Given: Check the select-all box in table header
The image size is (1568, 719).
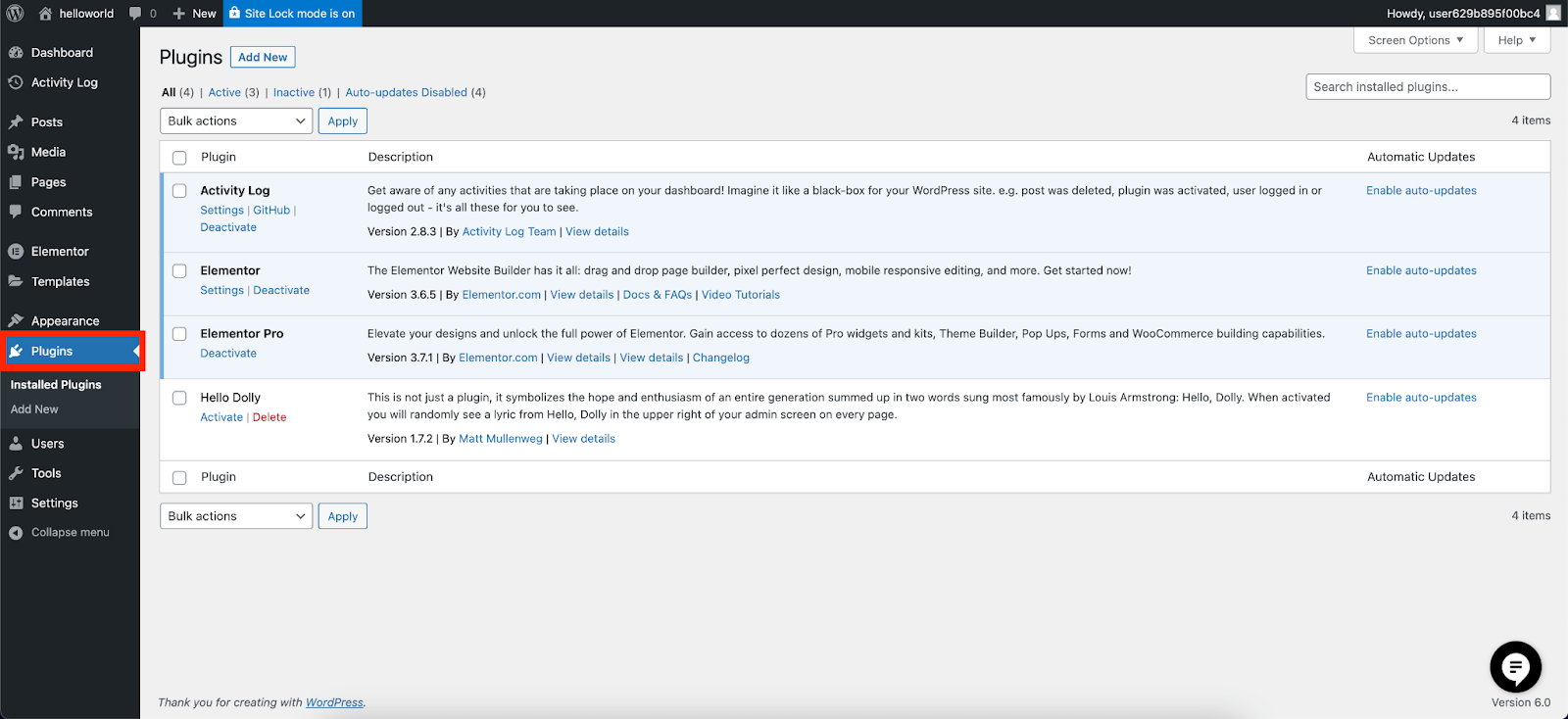Looking at the screenshot, I should pyautogui.click(x=179, y=158).
